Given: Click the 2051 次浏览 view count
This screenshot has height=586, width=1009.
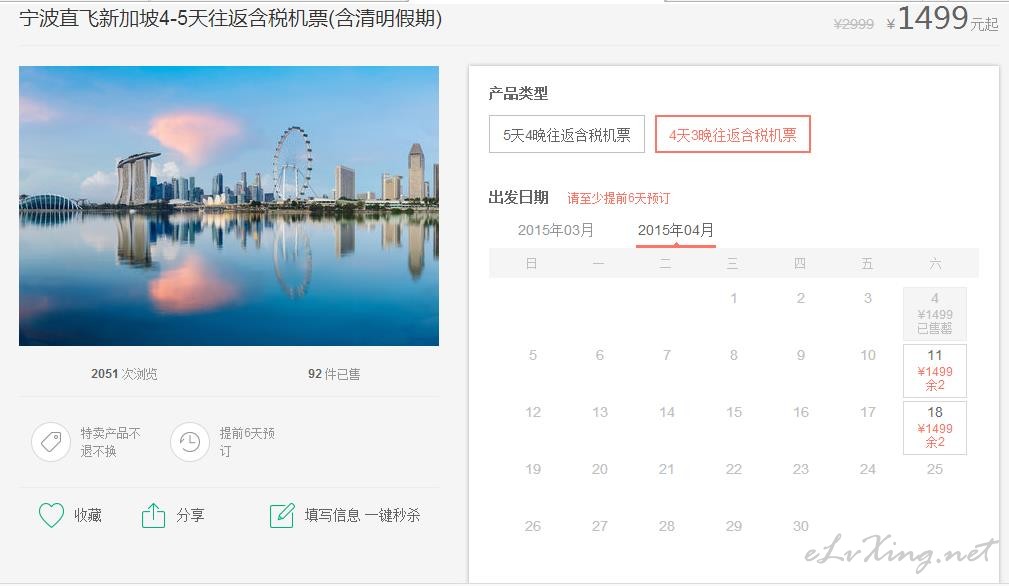Looking at the screenshot, I should coord(124,374).
